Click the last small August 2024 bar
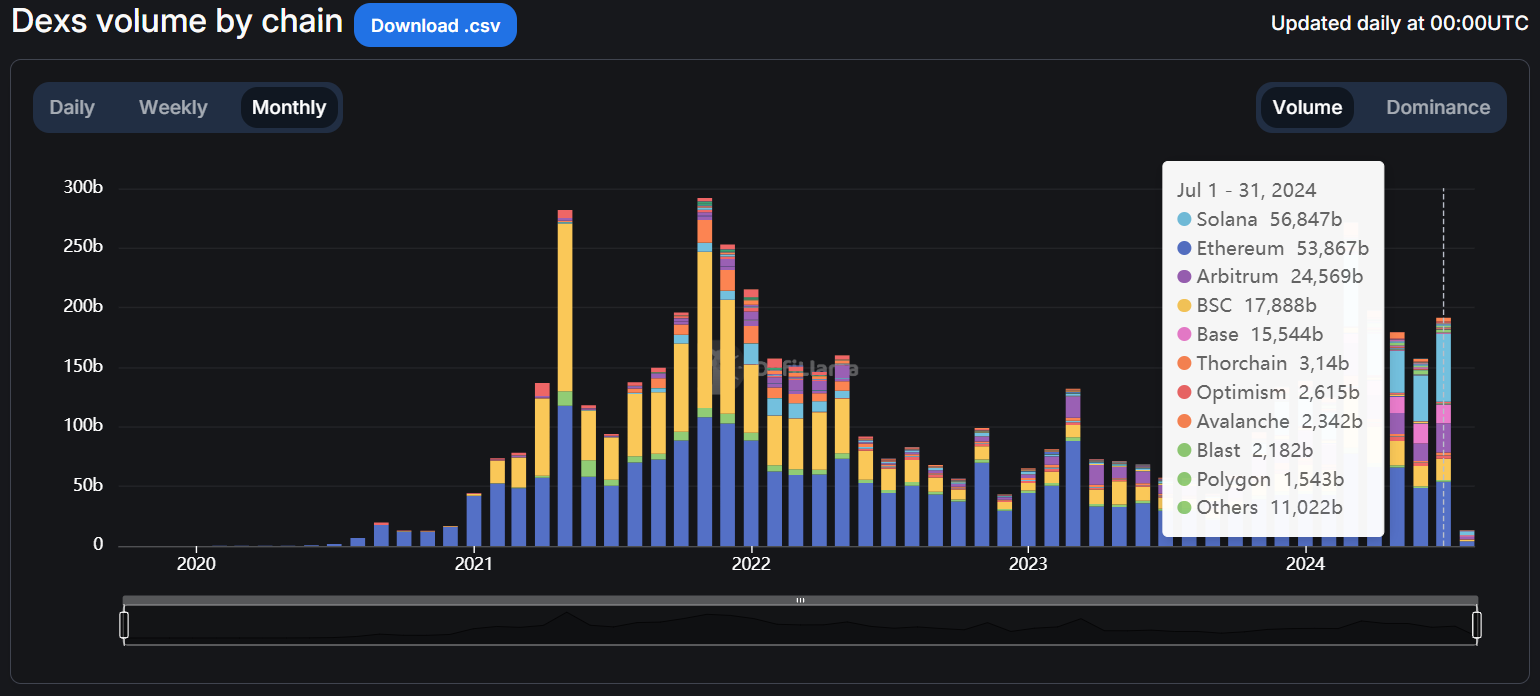Viewport: 1540px width, 696px height. pyautogui.click(x=1467, y=538)
